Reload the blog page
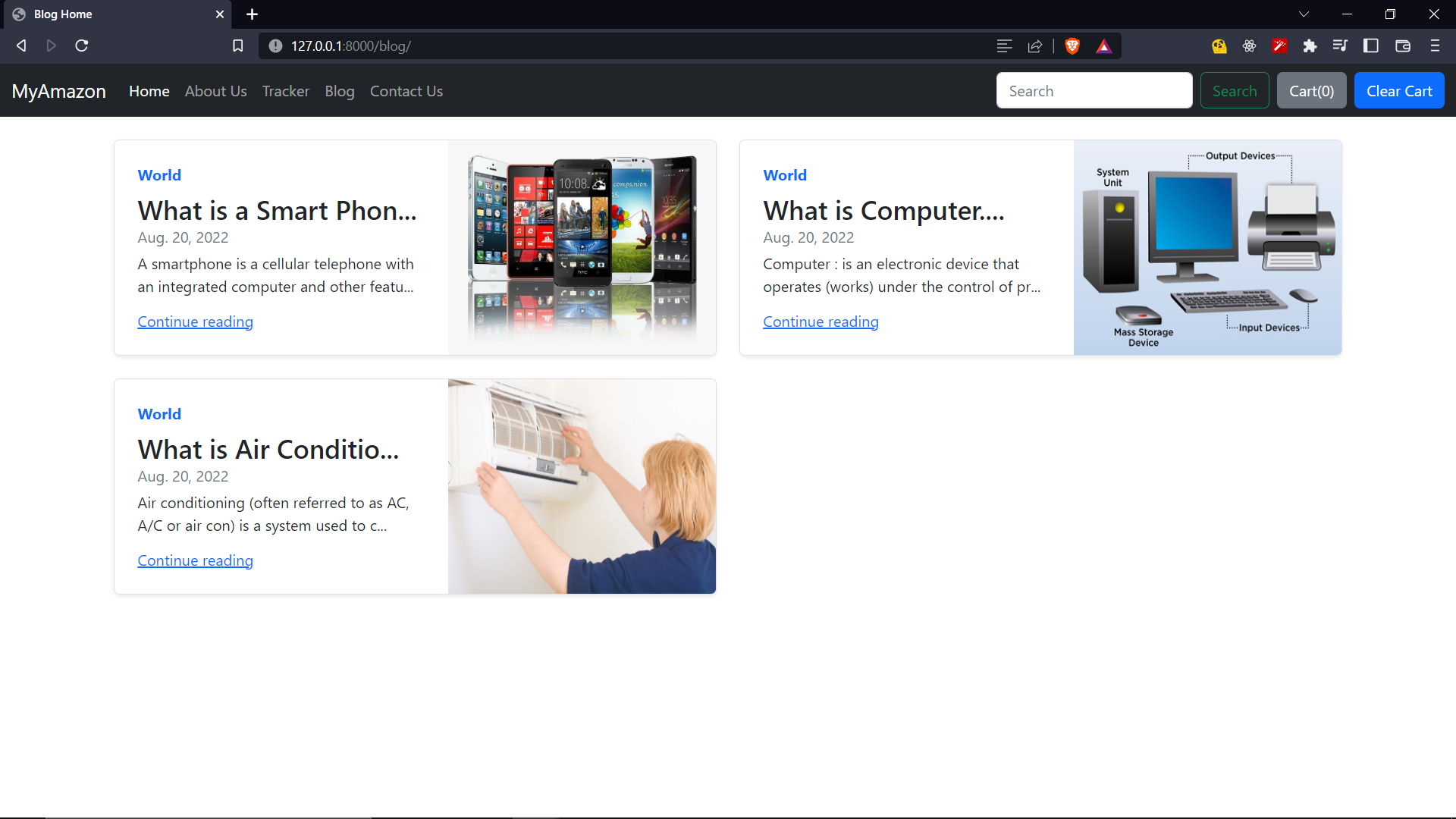This screenshot has width=1456, height=819. click(81, 45)
